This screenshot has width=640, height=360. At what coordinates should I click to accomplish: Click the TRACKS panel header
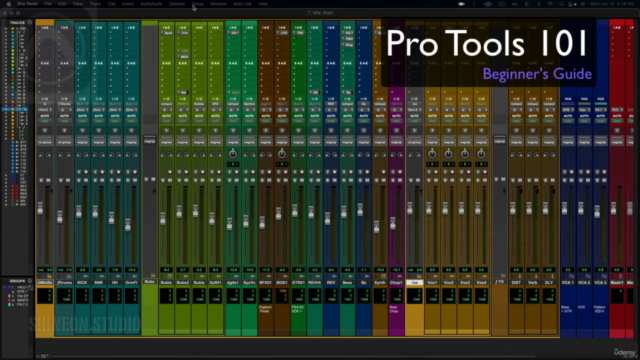point(18,22)
